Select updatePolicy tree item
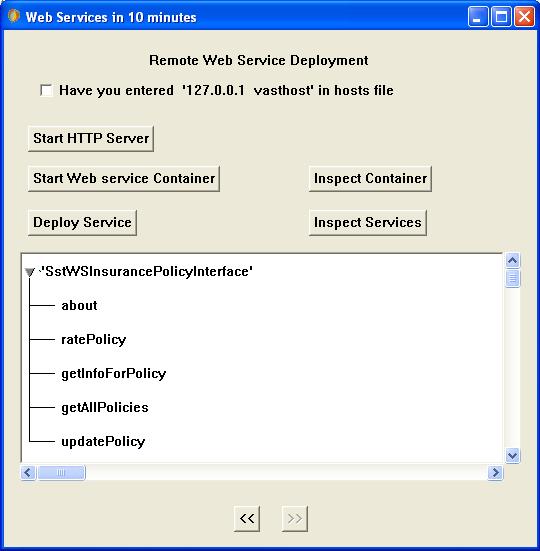 tap(103, 442)
